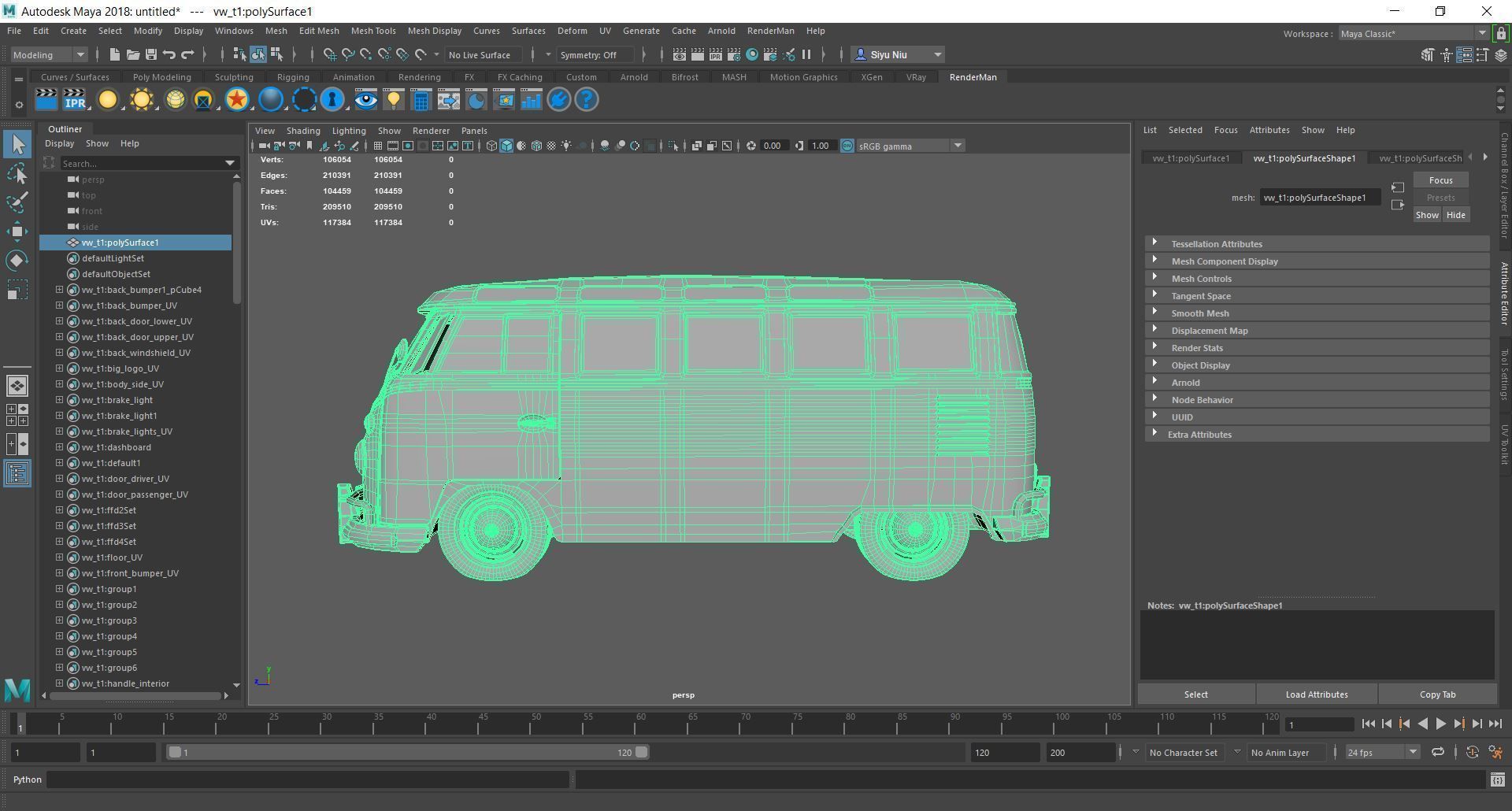This screenshot has height=811, width=1512.
Task: Click the blue sphere shelf icon
Action: pos(271,100)
